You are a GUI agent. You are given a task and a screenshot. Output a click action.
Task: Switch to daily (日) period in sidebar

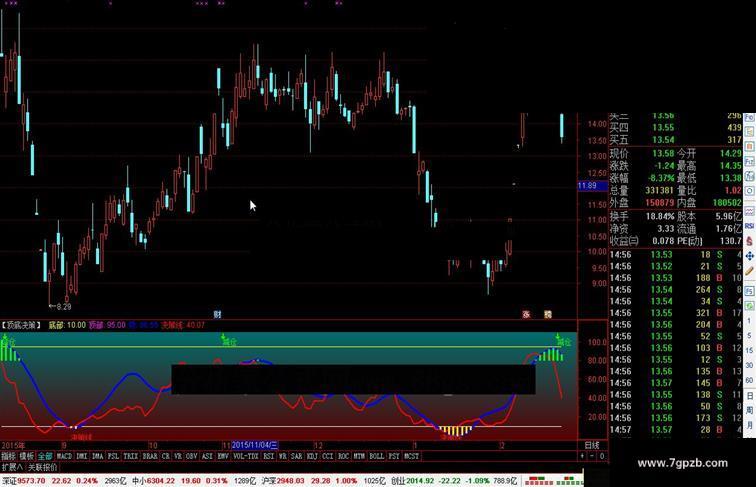tap(750, 395)
